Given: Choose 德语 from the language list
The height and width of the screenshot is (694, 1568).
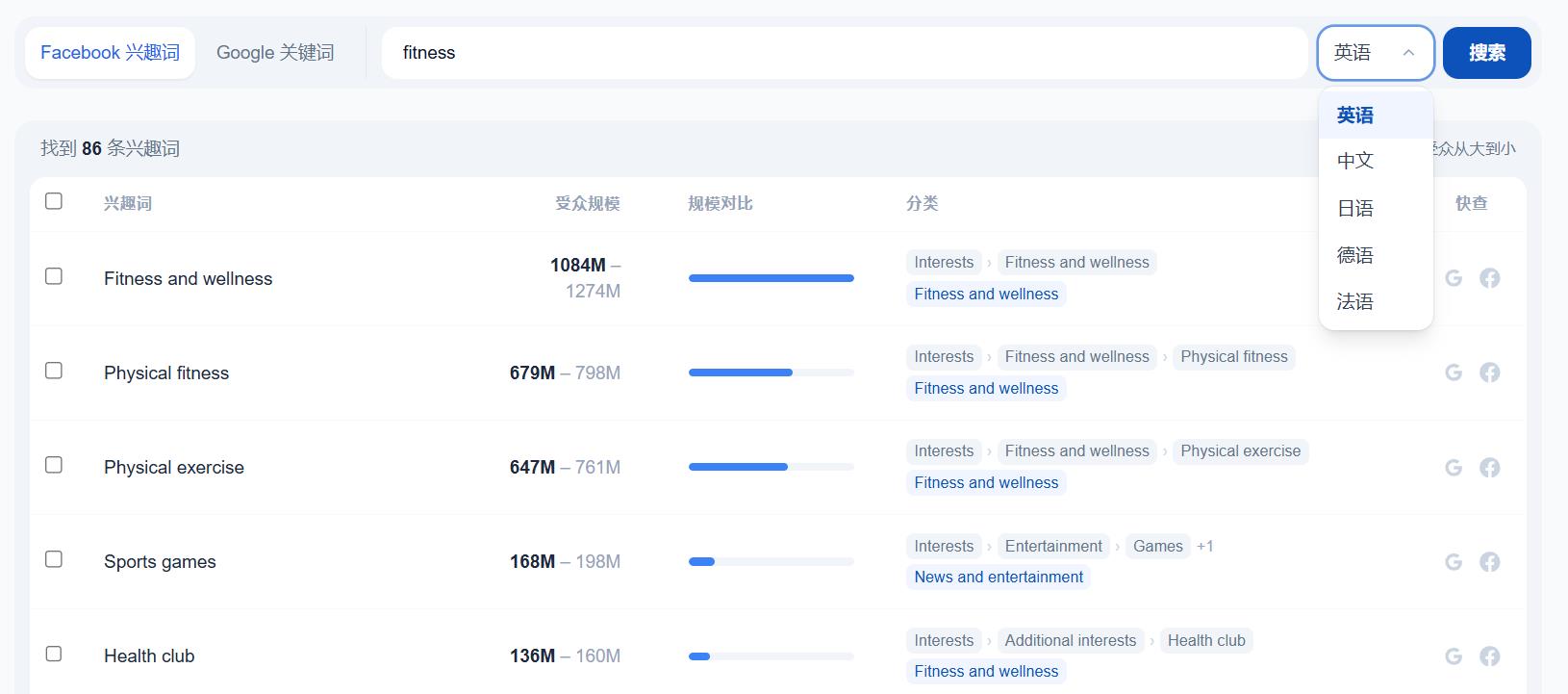Looking at the screenshot, I should pyautogui.click(x=1376, y=255).
